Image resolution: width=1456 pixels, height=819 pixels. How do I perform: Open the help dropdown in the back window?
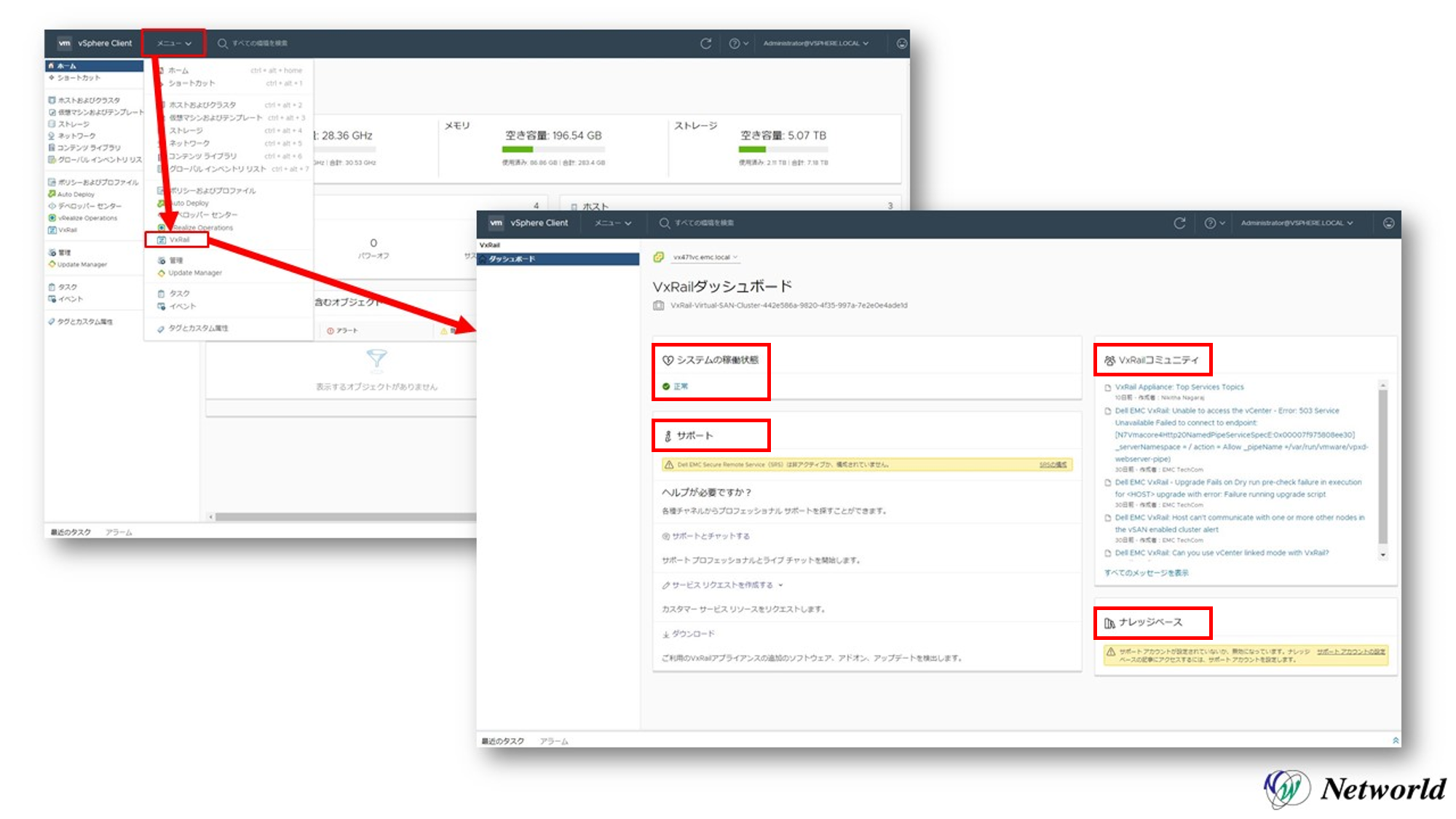click(739, 44)
